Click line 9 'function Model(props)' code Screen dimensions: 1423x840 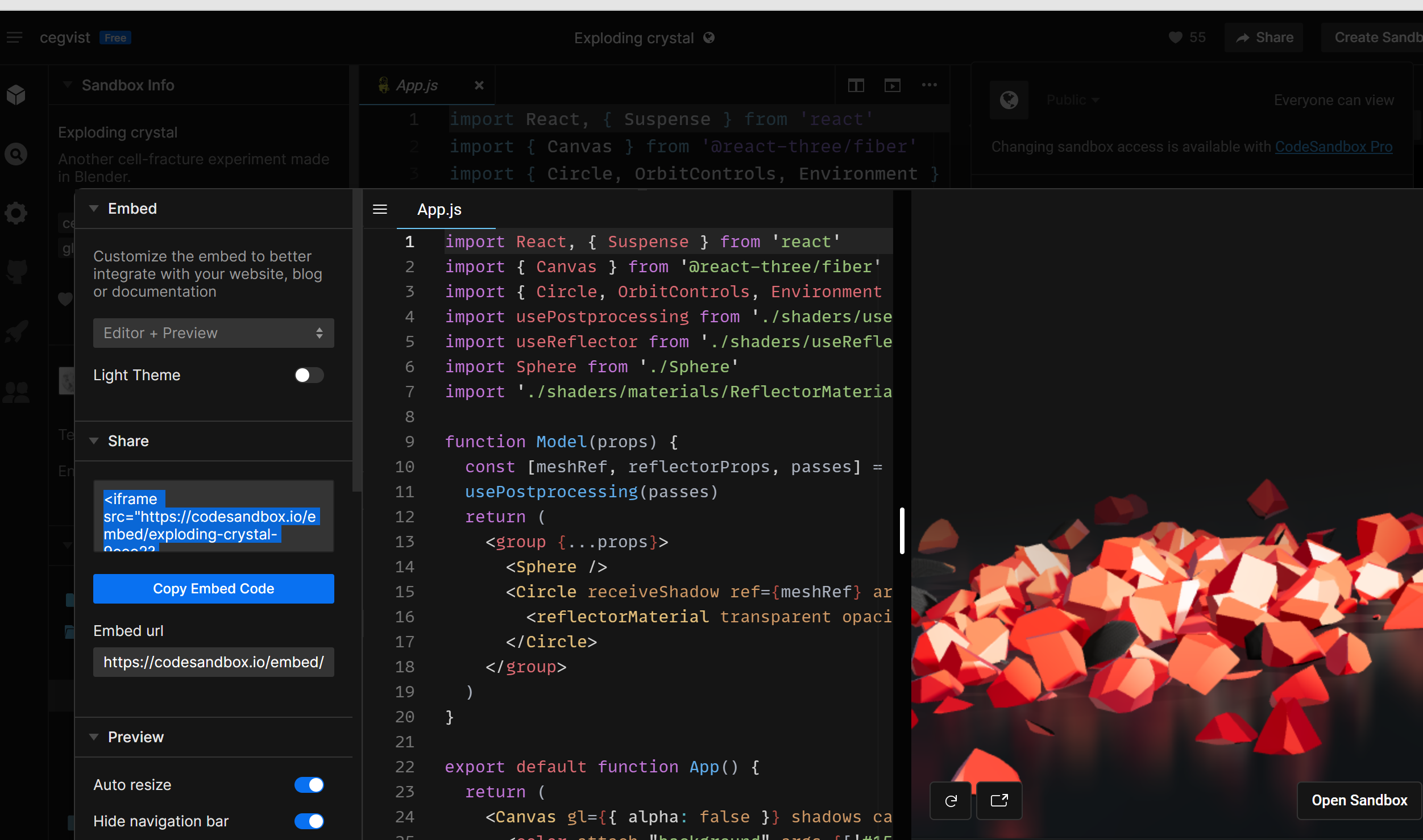coord(561,442)
